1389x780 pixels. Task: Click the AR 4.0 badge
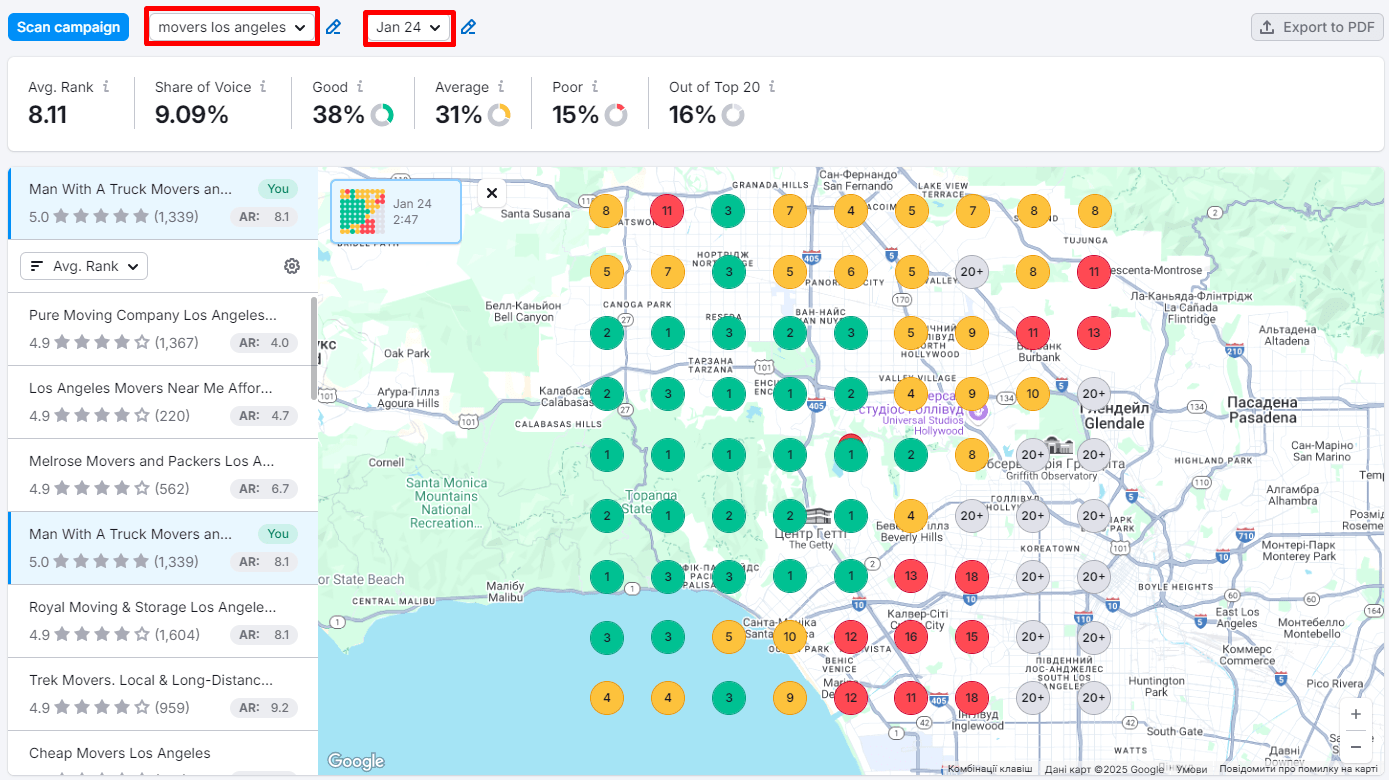(264, 343)
